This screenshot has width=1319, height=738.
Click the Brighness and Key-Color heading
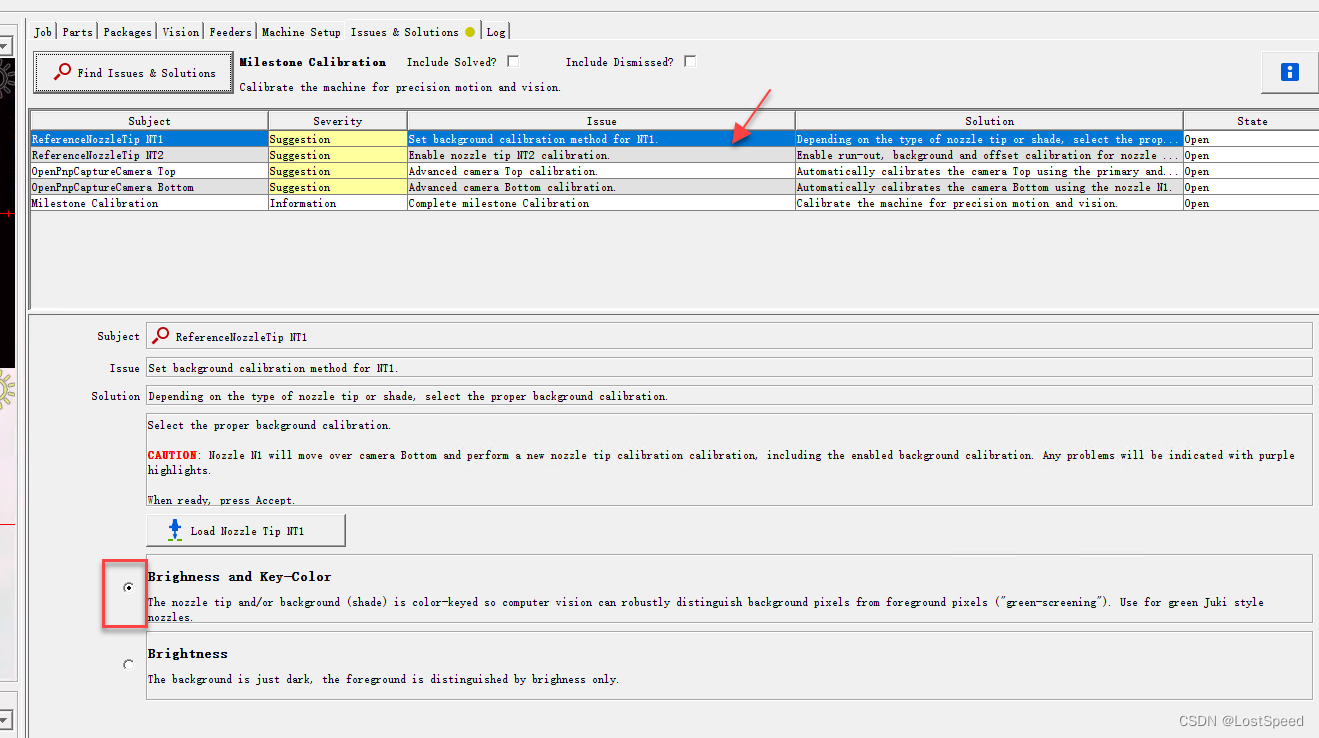[239, 577]
